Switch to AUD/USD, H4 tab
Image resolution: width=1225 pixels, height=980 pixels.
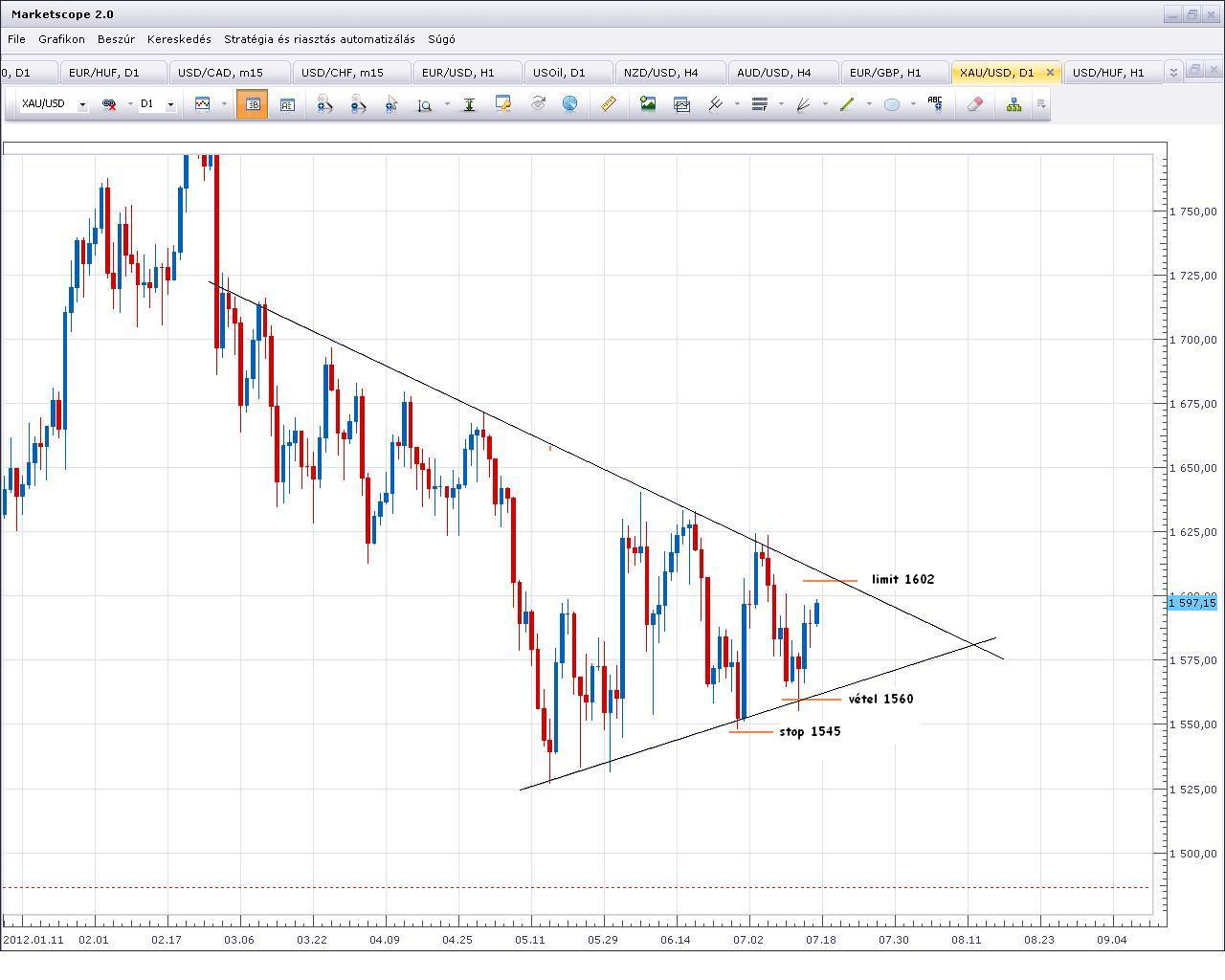tap(782, 73)
